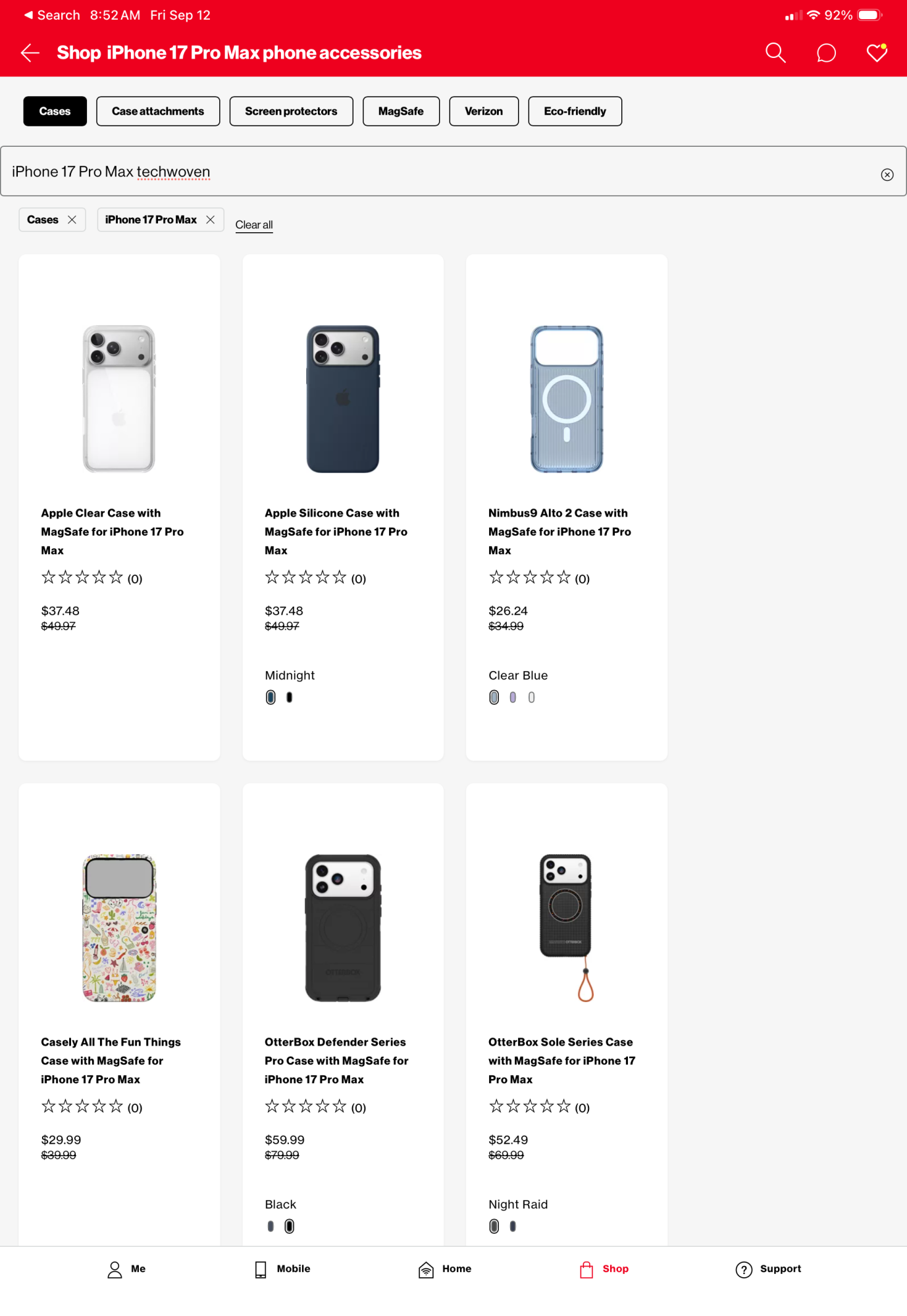
Task: Select black swatch for Apple Silicone Case
Action: tap(290, 697)
